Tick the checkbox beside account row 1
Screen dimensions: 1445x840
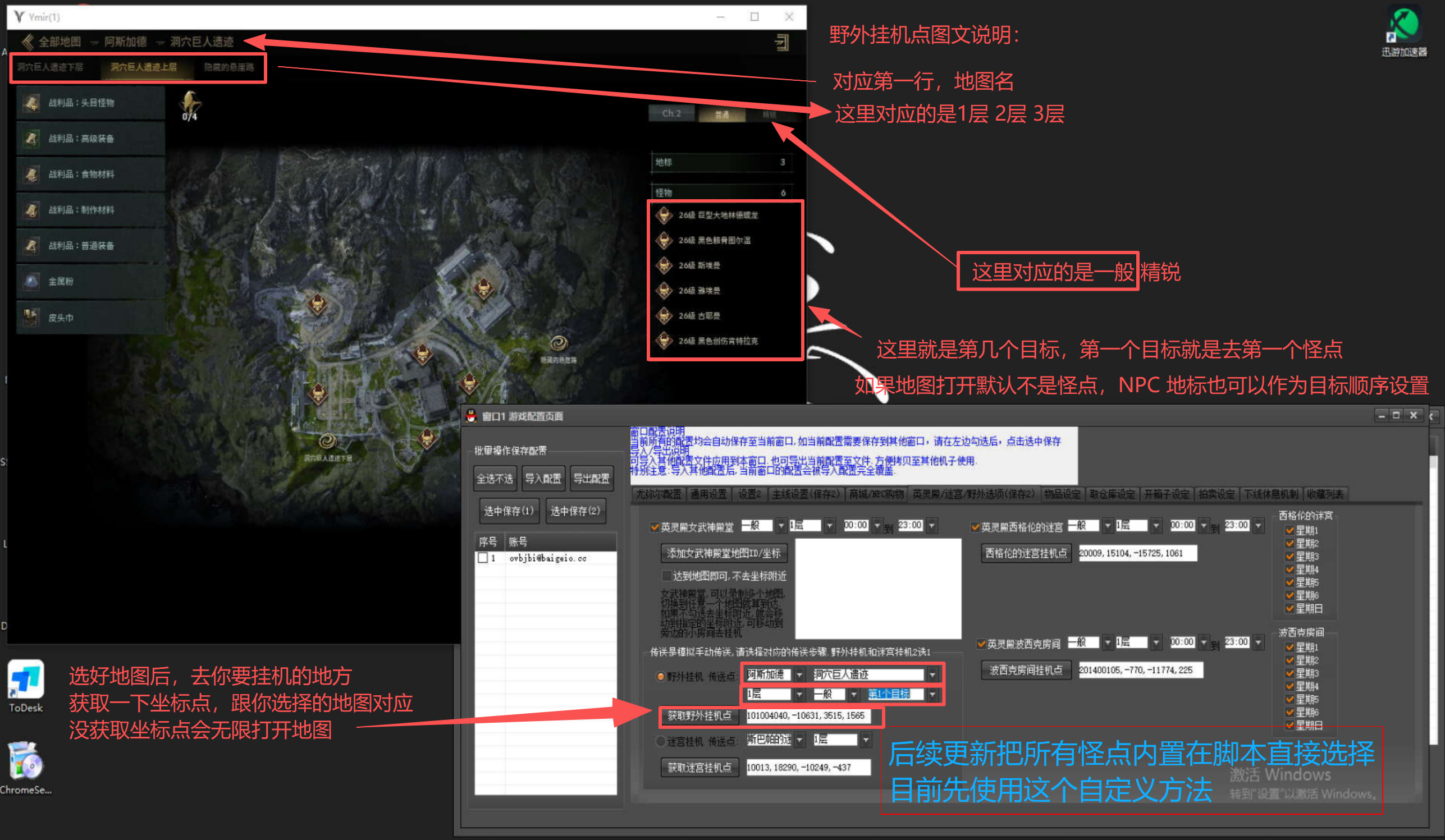[483, 558]
